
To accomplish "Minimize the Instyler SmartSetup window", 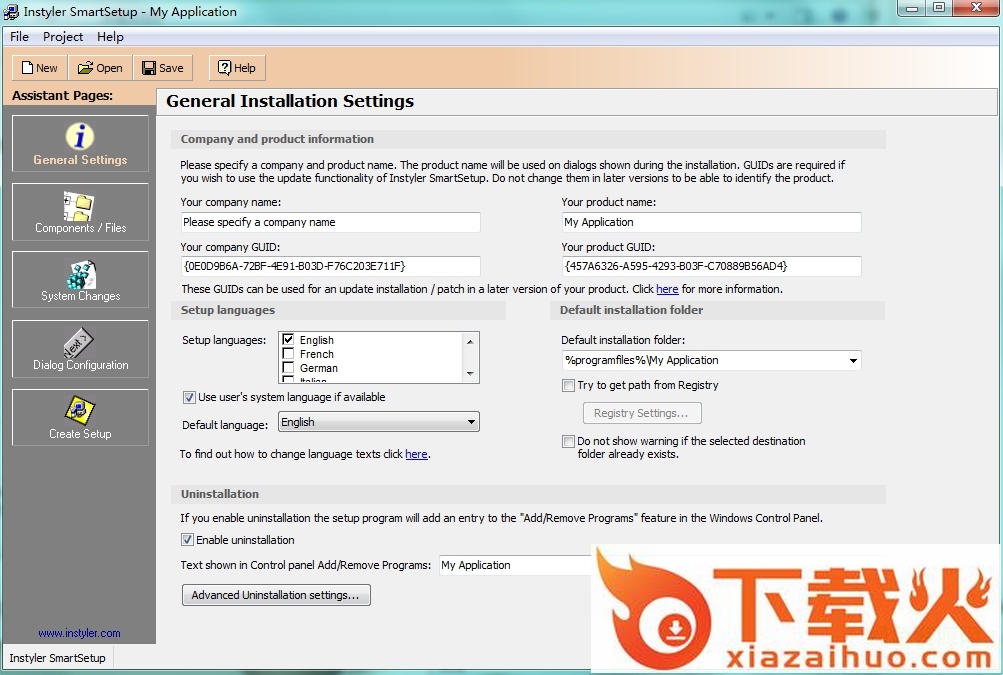I will pos(912,8).
